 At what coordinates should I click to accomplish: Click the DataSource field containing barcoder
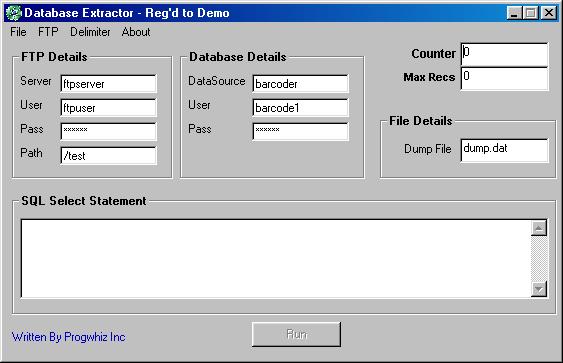[301, 84]
